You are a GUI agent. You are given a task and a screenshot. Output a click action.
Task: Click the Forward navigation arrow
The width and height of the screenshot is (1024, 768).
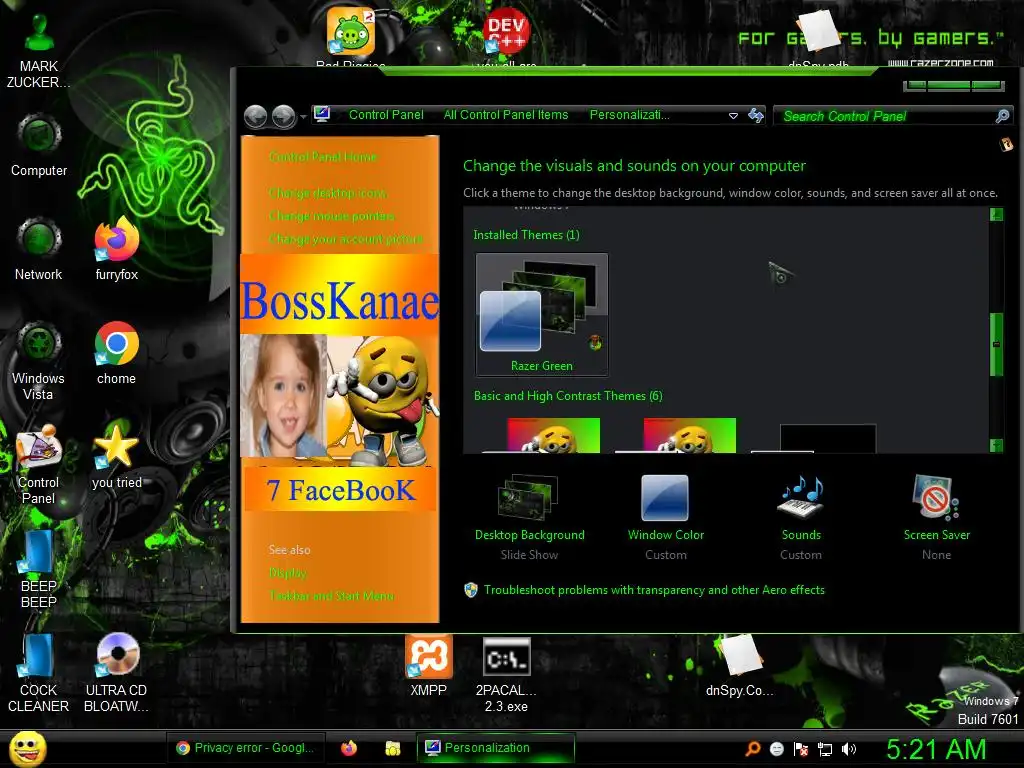point(283,117)
